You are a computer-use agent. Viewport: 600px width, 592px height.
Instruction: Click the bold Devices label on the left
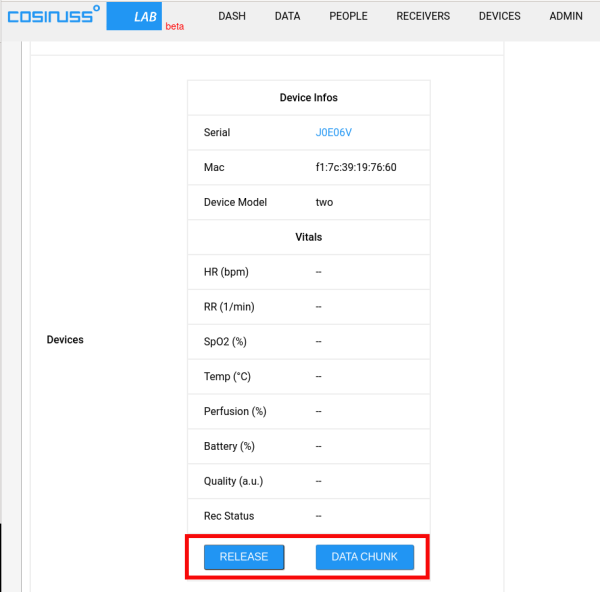click(x=65, y=340)
